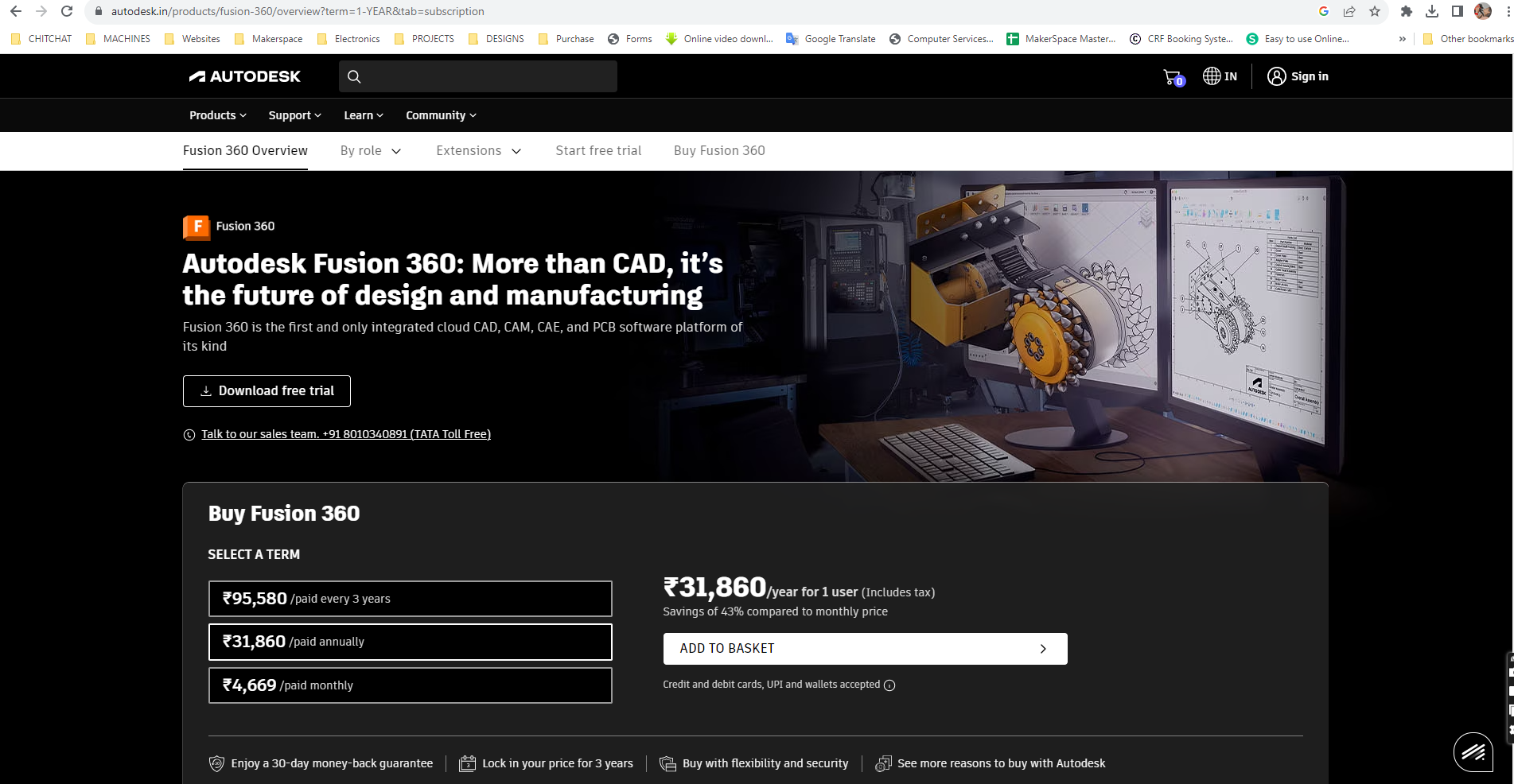
Task: Open the CRF Booking System bookmark
Action: coord(1181,39)
